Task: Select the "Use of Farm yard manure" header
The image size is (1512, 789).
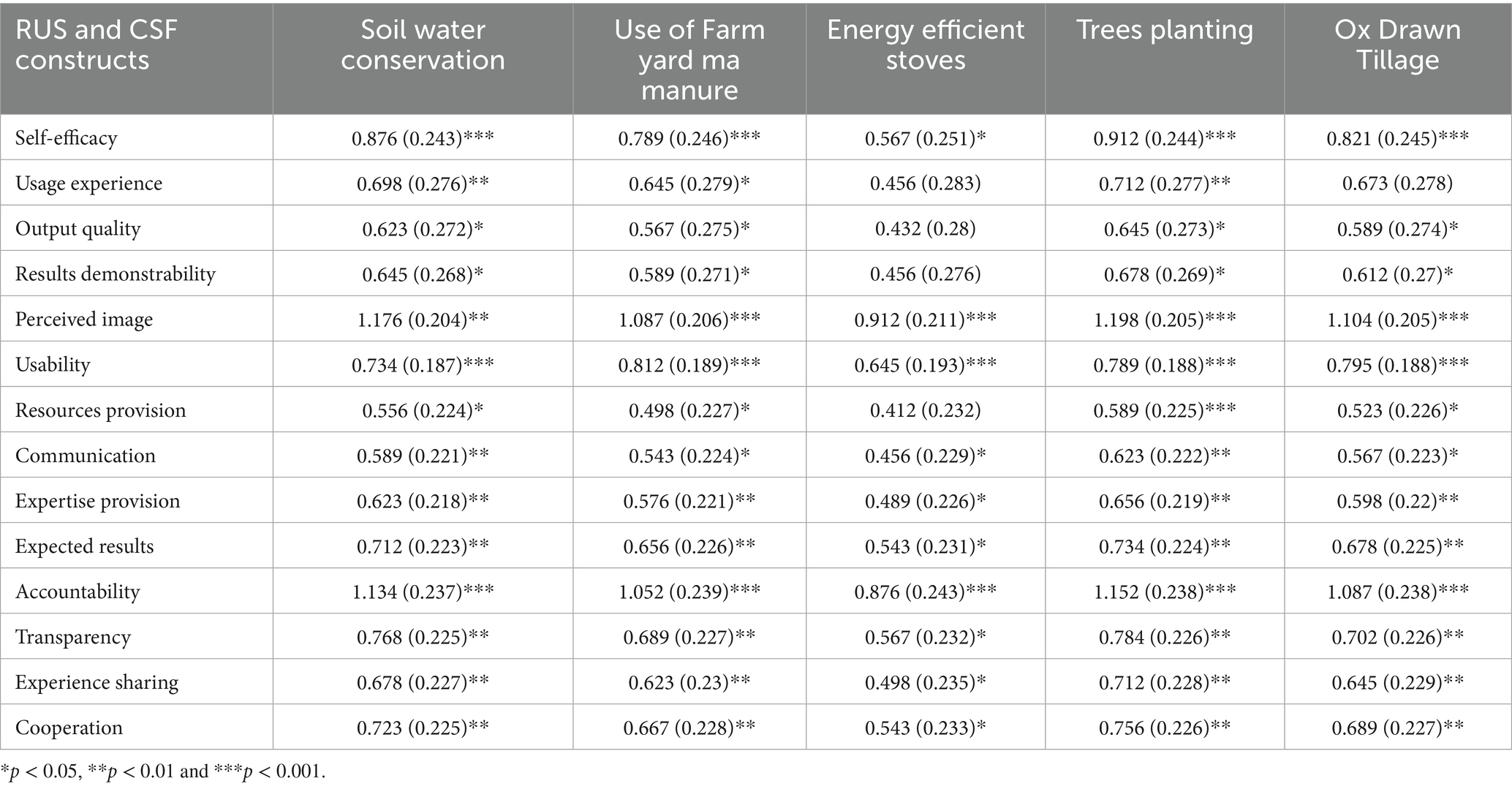Action: click(x=689, y=59)
